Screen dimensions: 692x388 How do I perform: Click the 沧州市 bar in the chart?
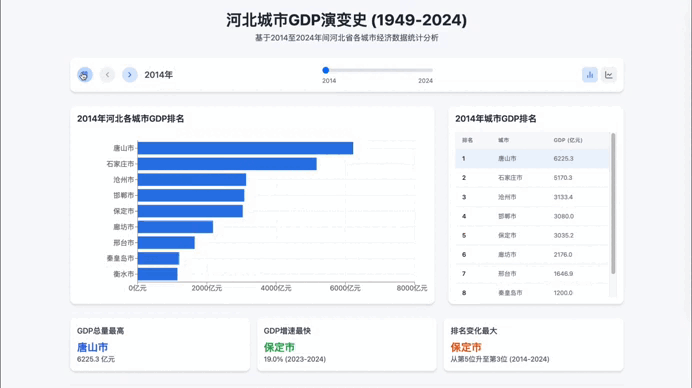tap(192, 180)
